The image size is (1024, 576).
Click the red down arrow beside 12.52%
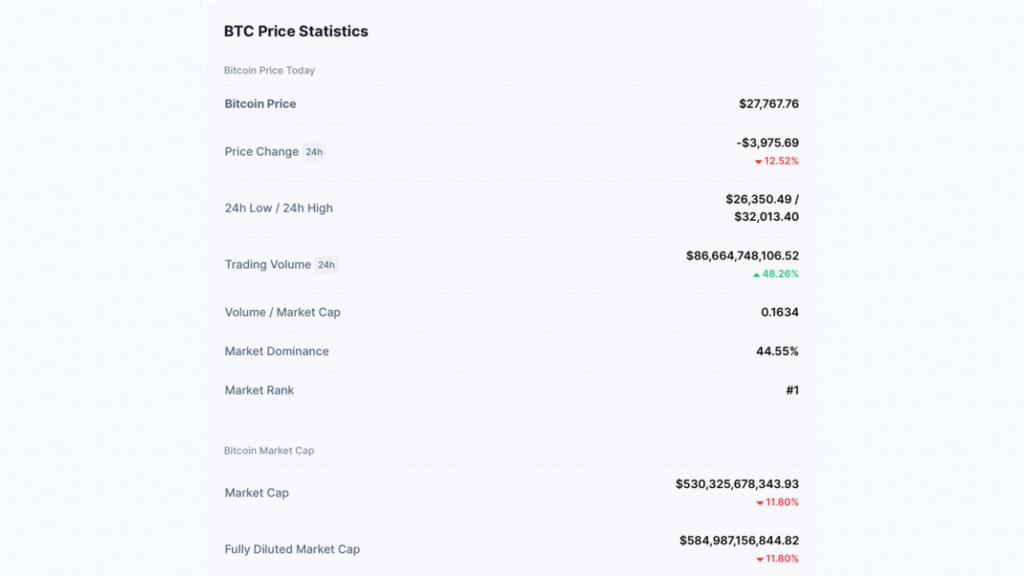click(x=758, y=162)
